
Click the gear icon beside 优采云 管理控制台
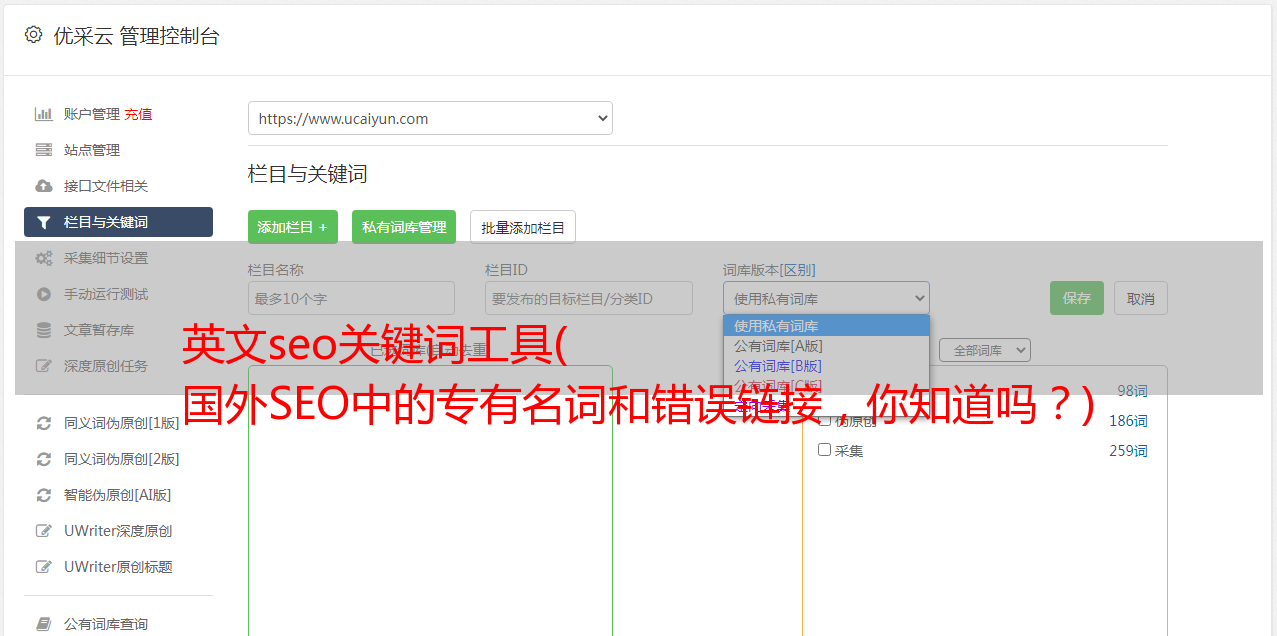pos(33,35)
